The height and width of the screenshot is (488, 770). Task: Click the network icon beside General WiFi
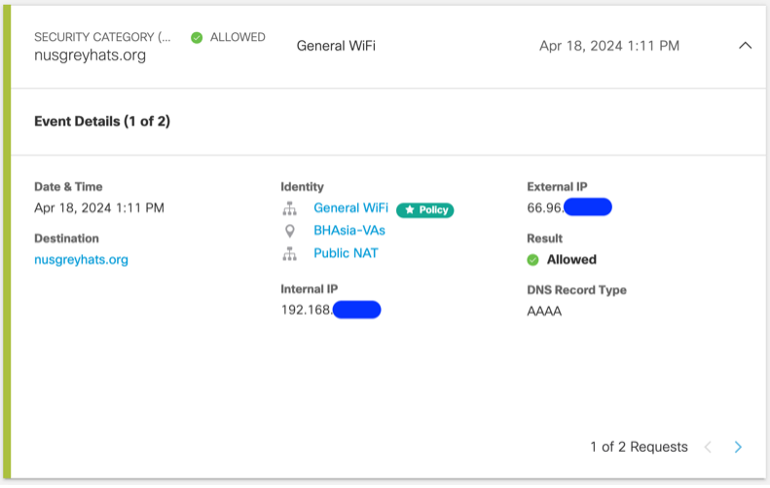pos(290,209)
